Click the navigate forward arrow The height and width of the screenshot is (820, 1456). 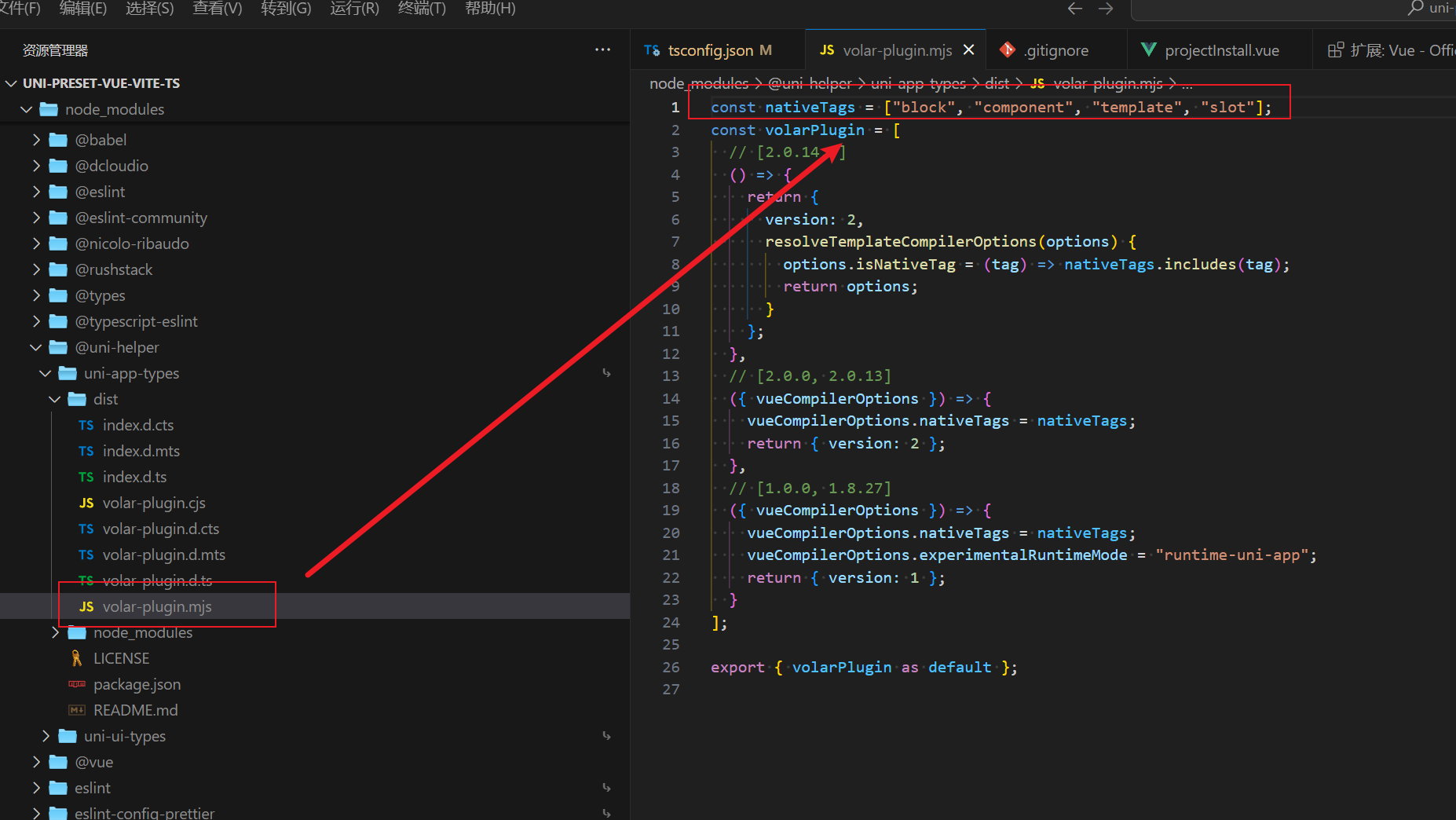[1106, 9]
